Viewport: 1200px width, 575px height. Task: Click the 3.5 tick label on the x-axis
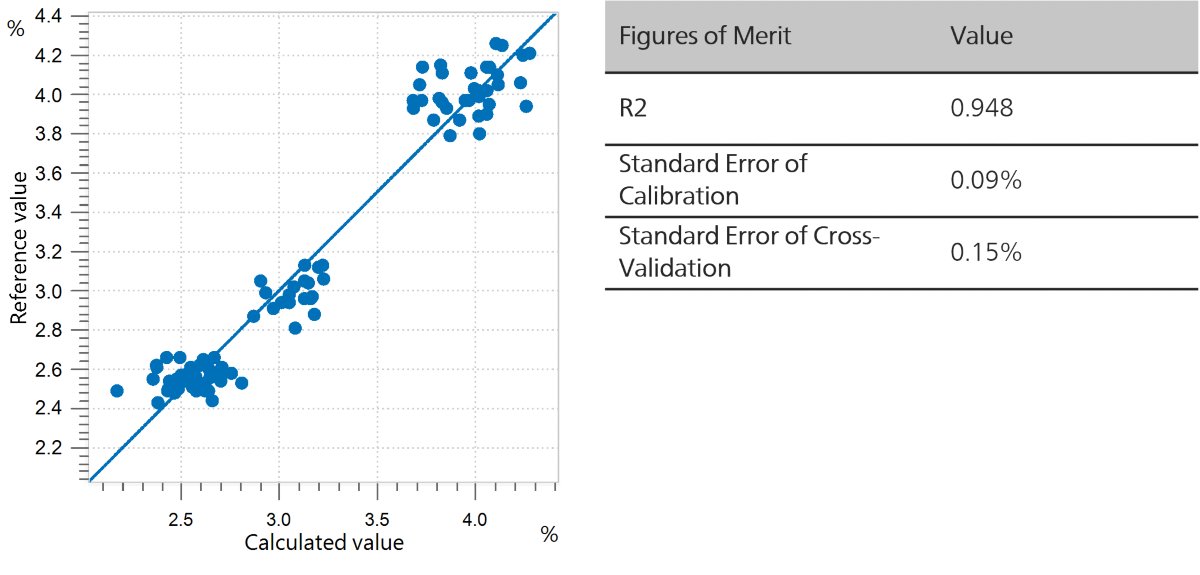click(x=376, y=520)
